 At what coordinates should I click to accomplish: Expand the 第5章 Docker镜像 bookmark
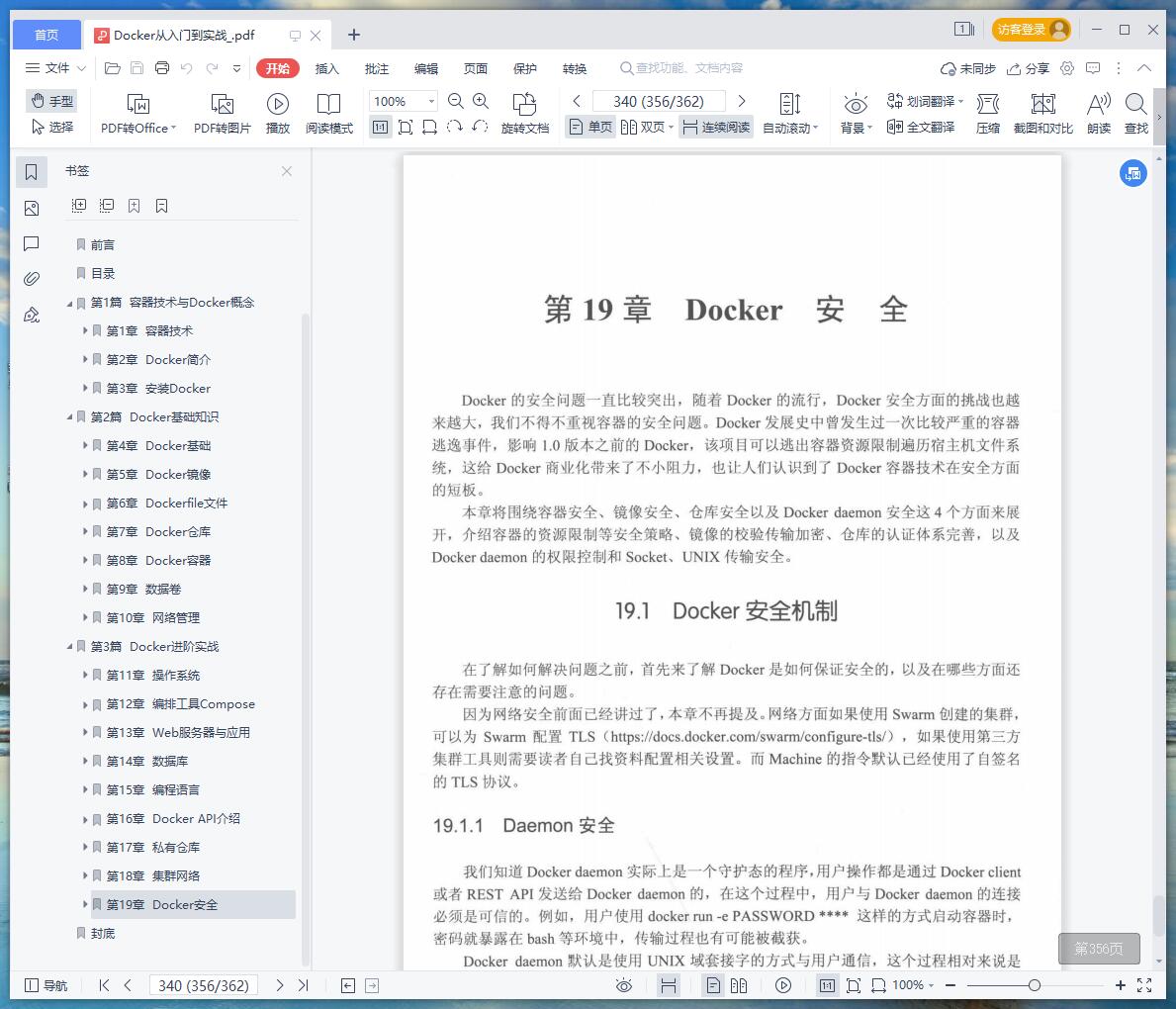coord(85,474)
